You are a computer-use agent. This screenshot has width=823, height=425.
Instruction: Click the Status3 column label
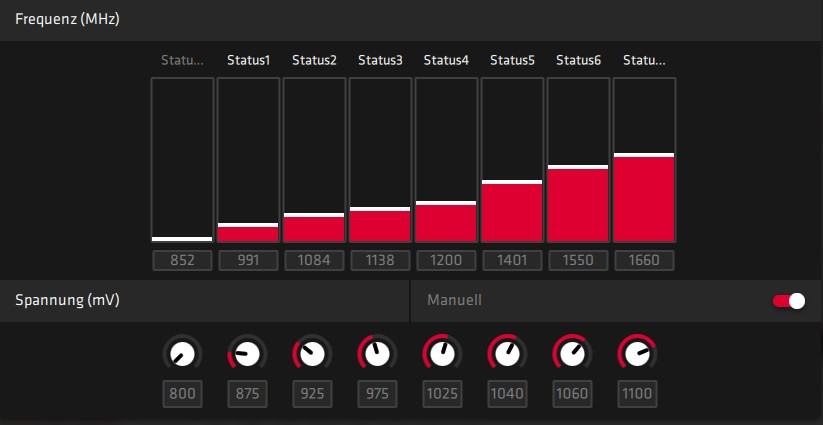click(x=381, y=60)
